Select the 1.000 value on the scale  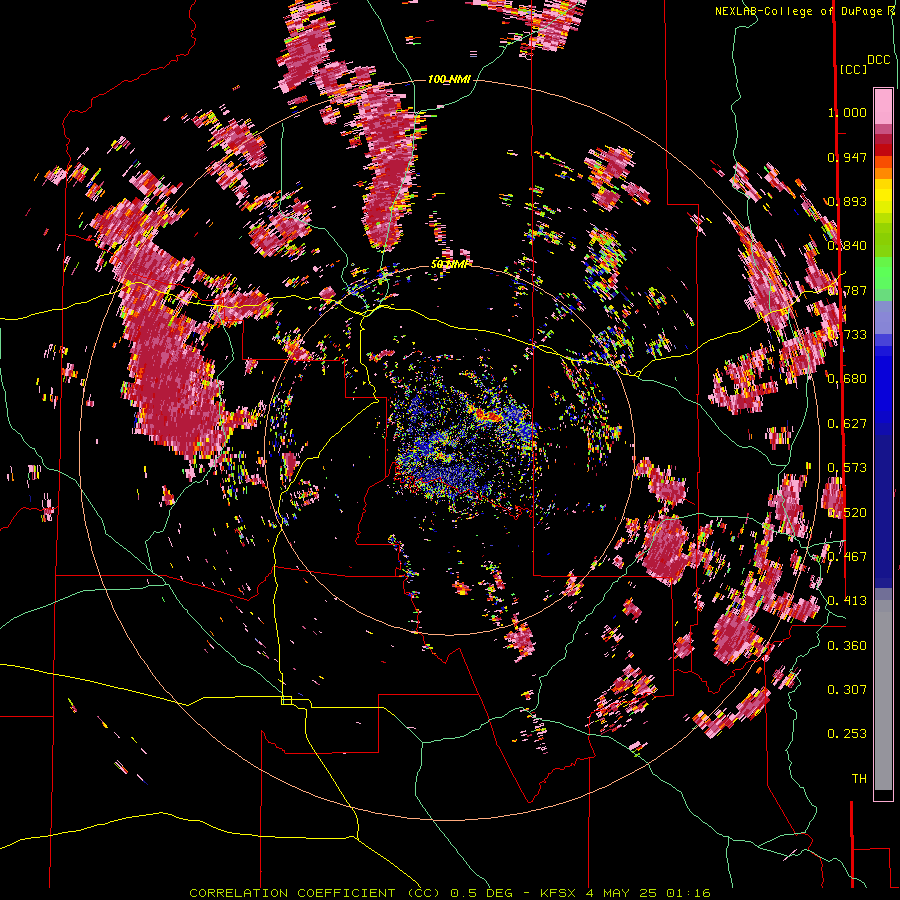[847, 112]
